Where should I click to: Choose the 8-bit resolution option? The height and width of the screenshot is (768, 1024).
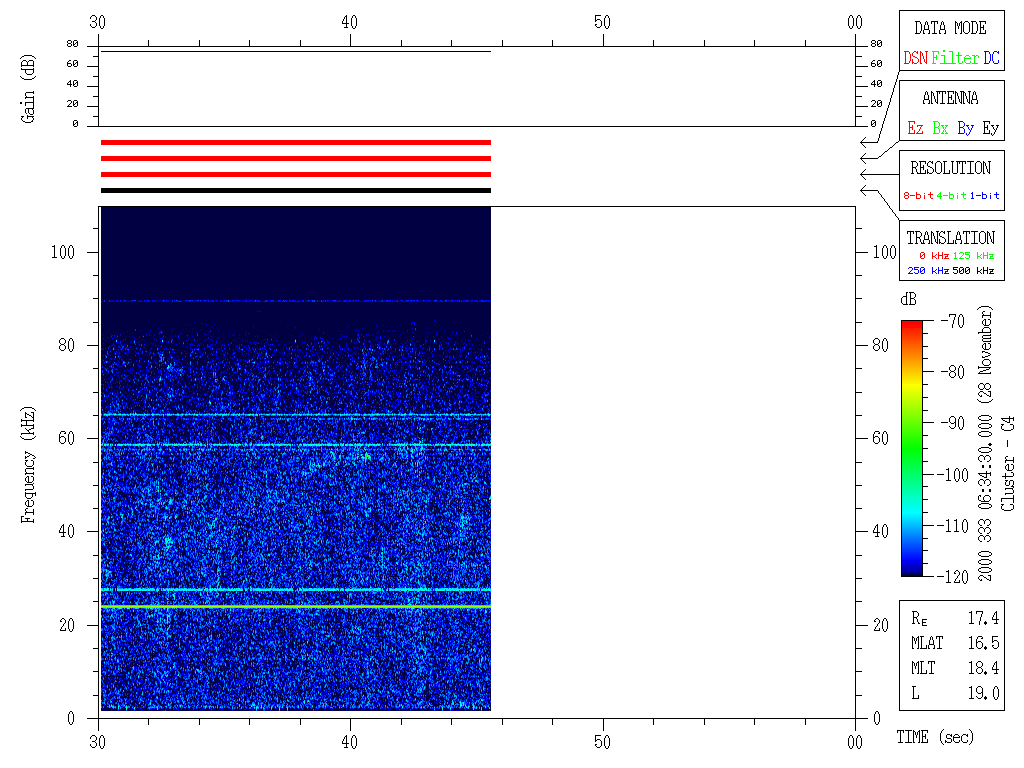[x=918, y=196]
